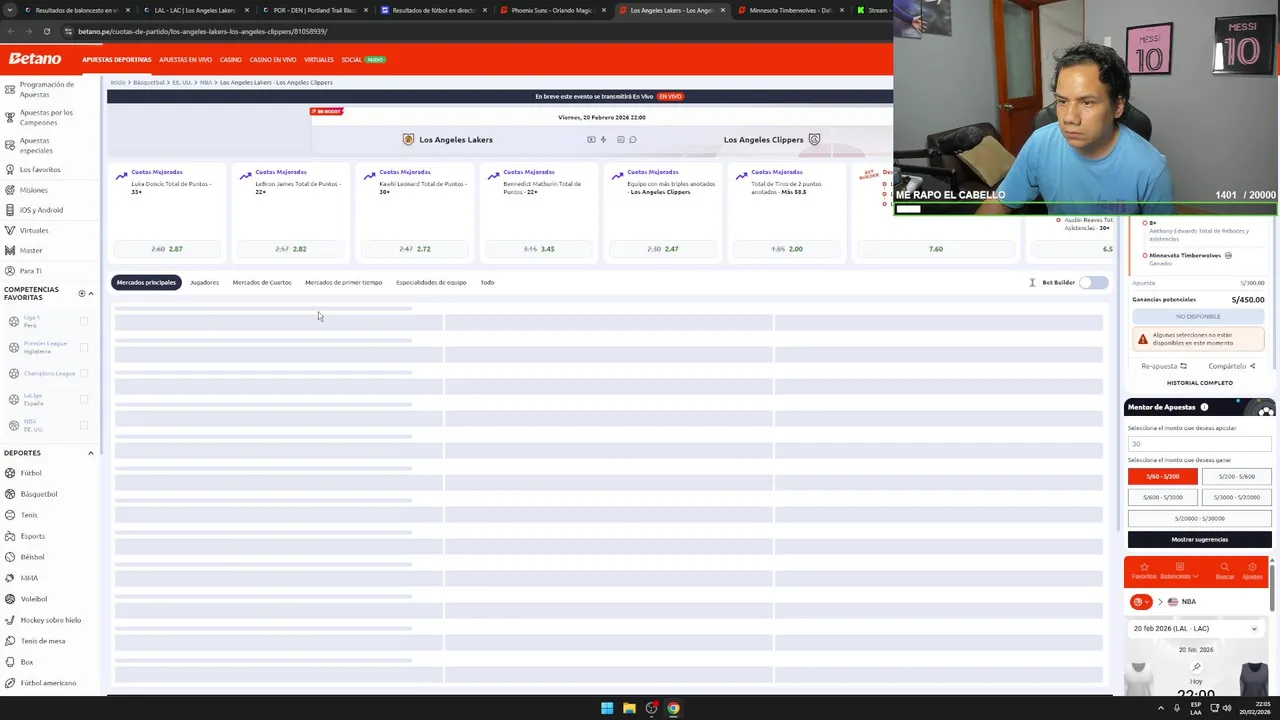Image resolution: width=1280 pixels, height=720 pixels.
Task: Select S/20000 - S/30000 winnings range
Action: (1199, 518)
